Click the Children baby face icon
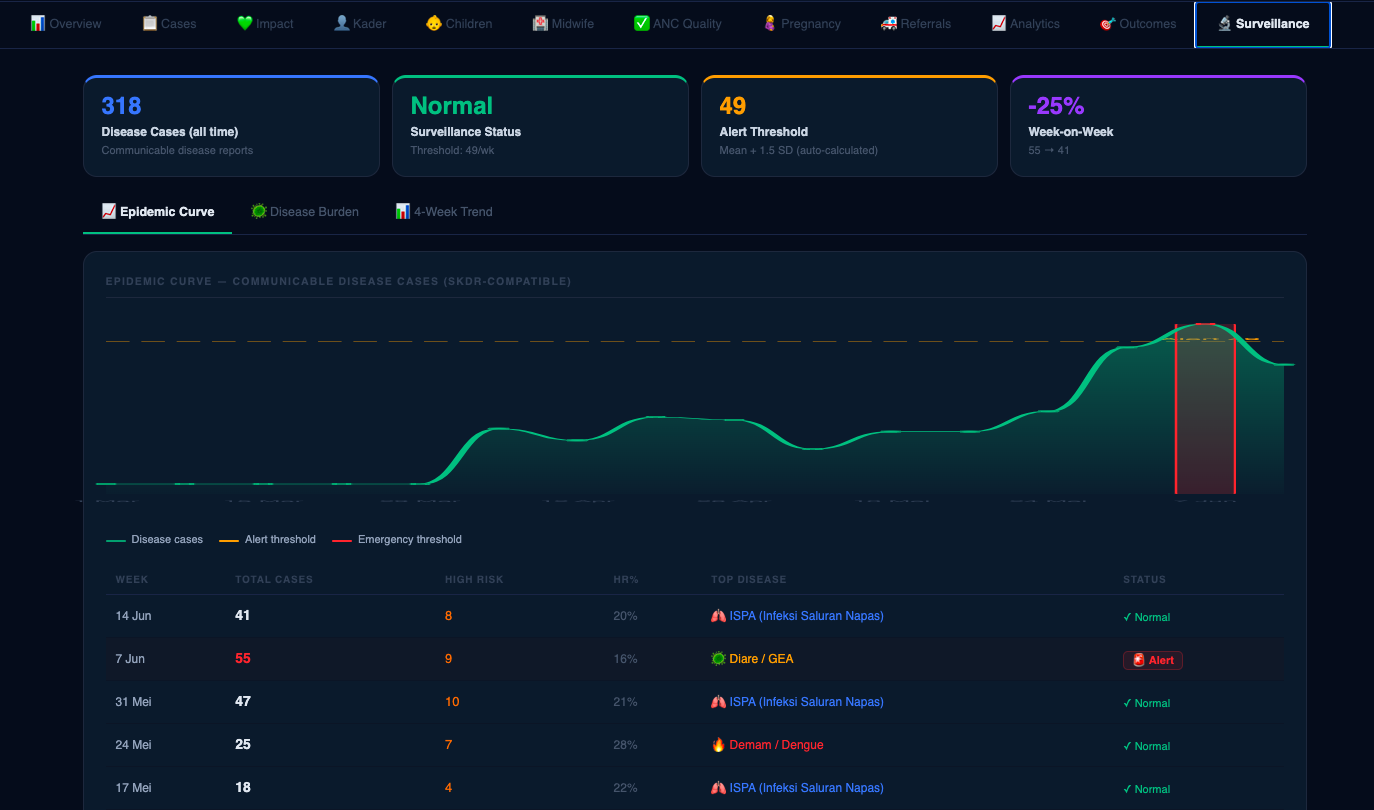1374x810 pixels. click(x=434, y=23)
